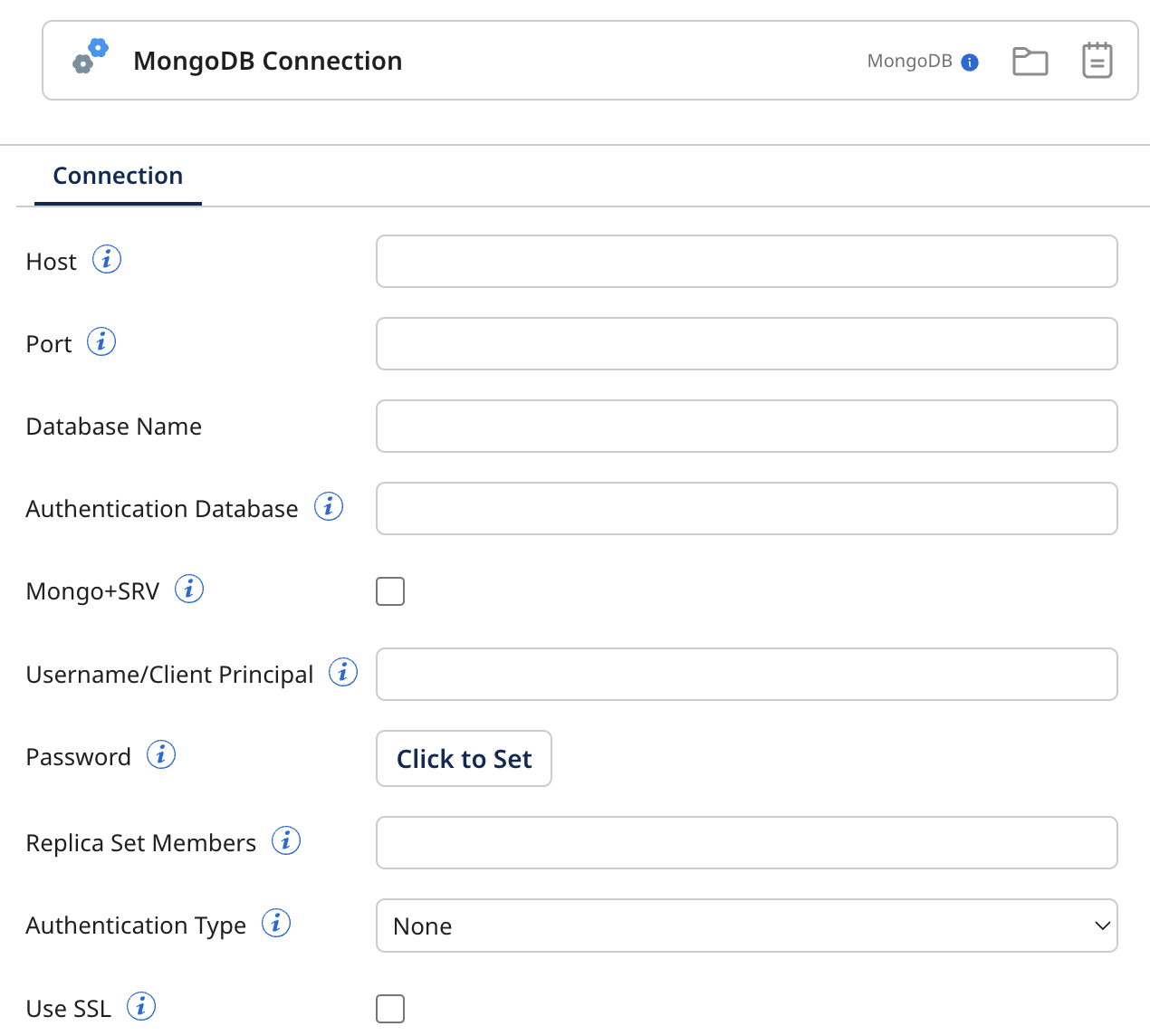Click the Use SSL info icon
1150x1036 pixels.
(141, 1005)
